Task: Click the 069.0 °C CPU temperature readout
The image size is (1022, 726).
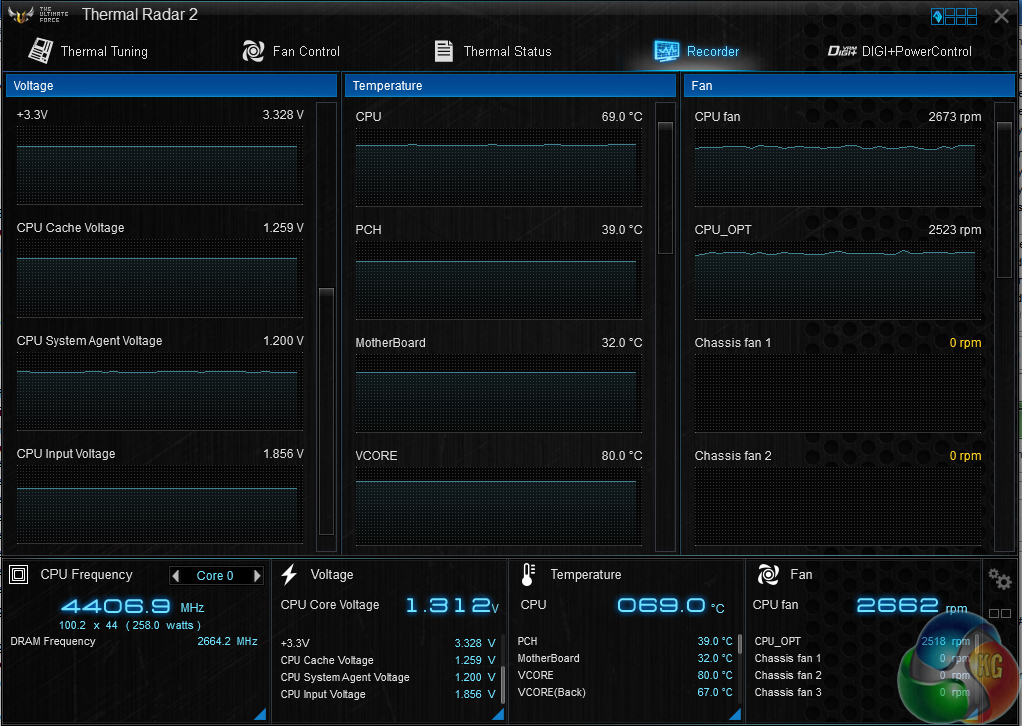Action: (x=671, y=606)
